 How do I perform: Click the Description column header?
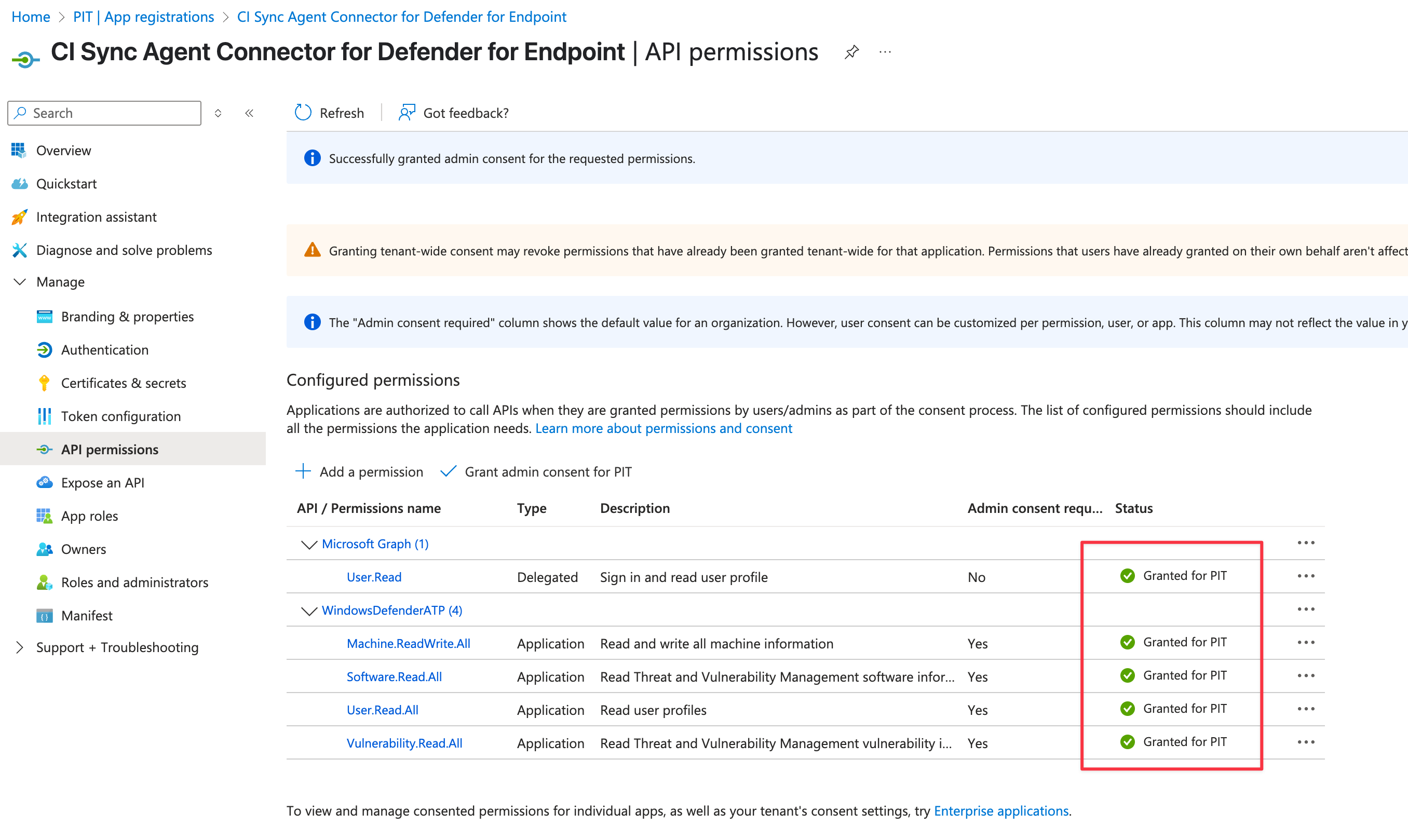(x=634, y=508)
